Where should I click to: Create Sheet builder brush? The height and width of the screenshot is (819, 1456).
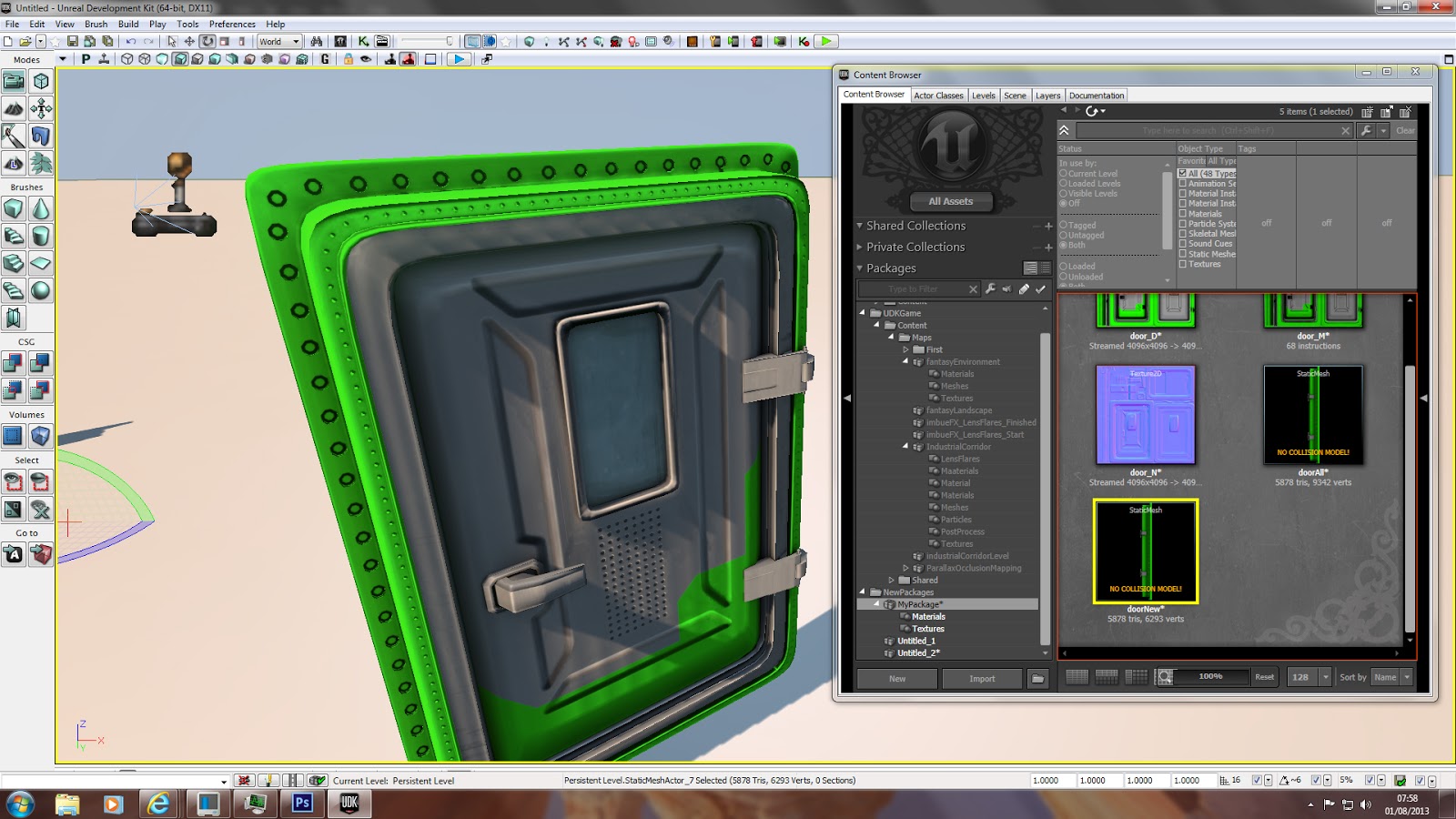41,263
